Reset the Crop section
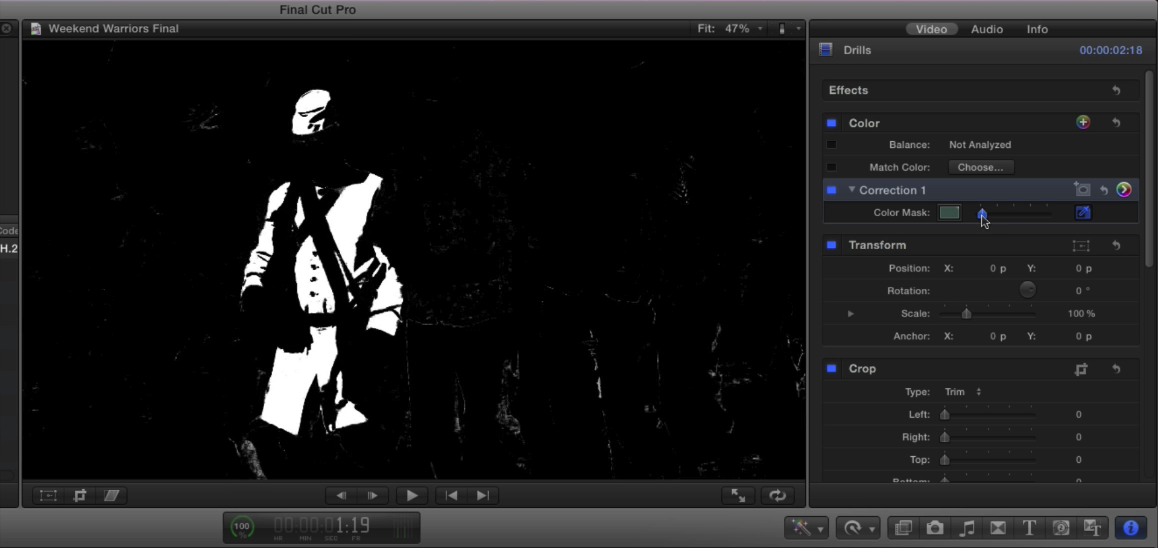The height and width of the screenshot is (548, 1158). (x=1116, y=369)
